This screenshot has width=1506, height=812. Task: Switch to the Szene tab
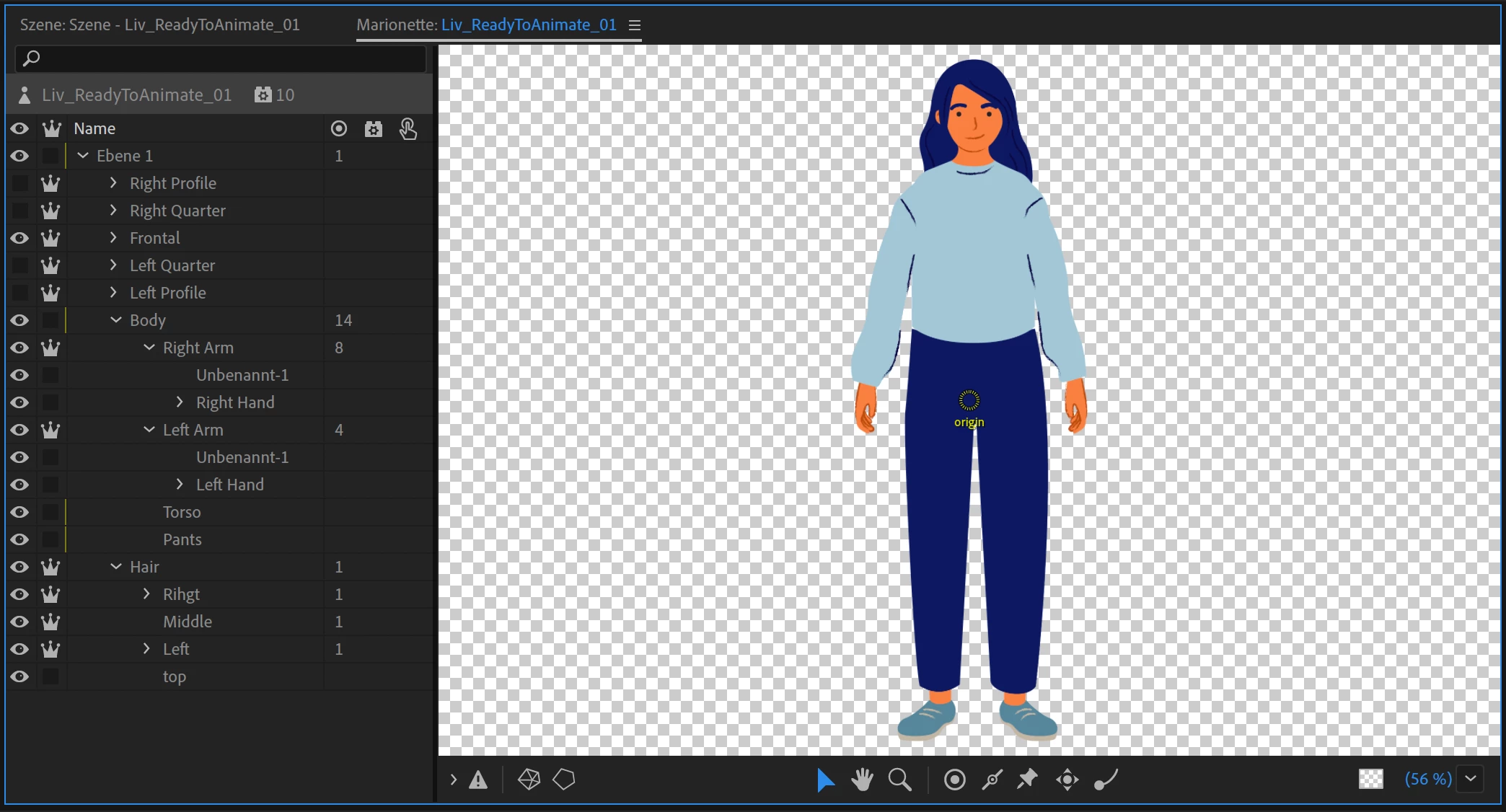click(159, 25)
